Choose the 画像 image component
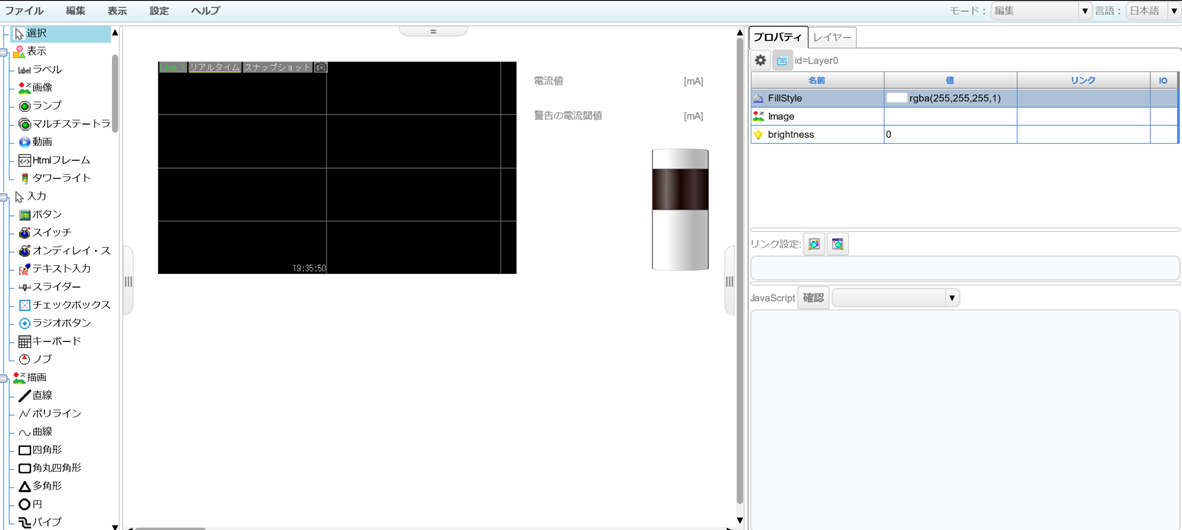The height and width of the screenshot is (530, 1182). pyautogui.click(x=35, y=87)
